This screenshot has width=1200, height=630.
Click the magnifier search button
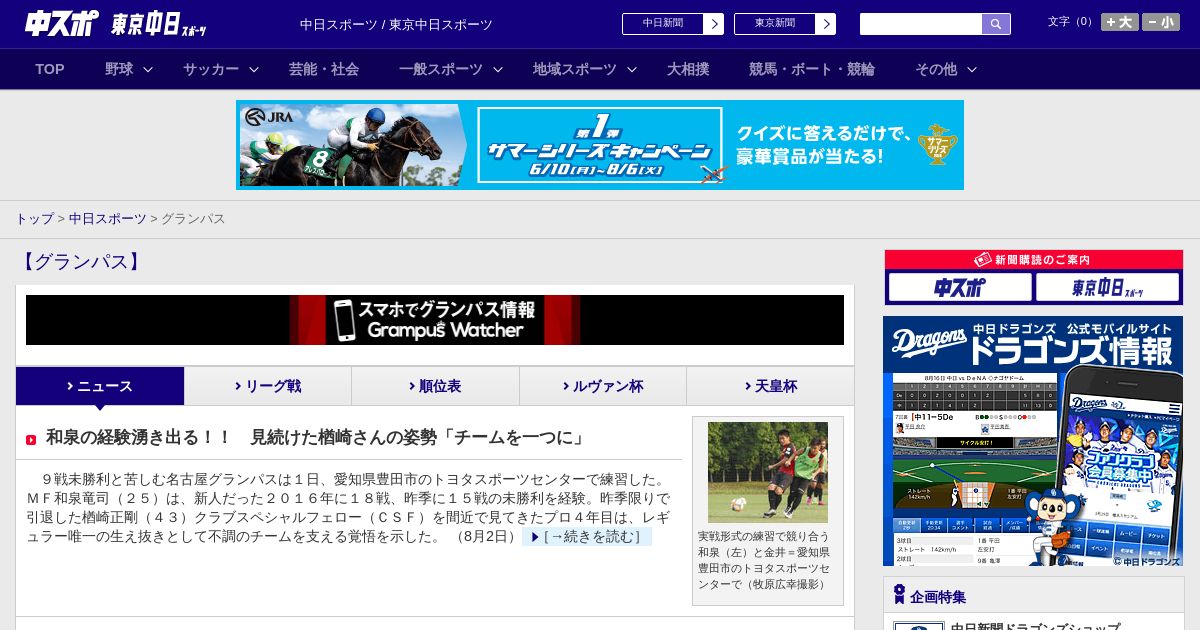pyautogui.click(x=996, y=24)
